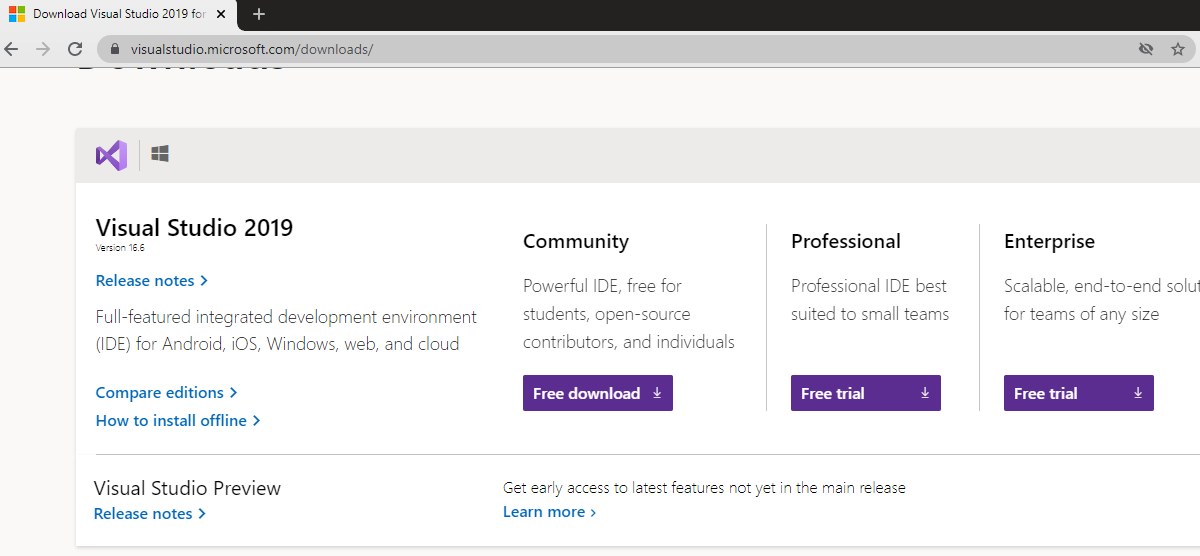
Task: Bookmark this page with star icon
Action: pyautogui.click(x=1177, y=49)
